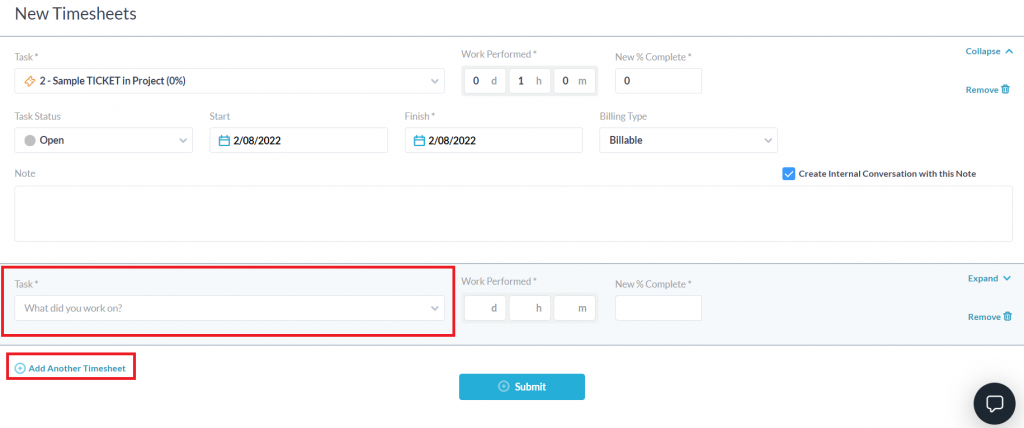Screen dimensions: 1024x428
Task: Collapse the first timesheet entry
Action: pos(989,51)
